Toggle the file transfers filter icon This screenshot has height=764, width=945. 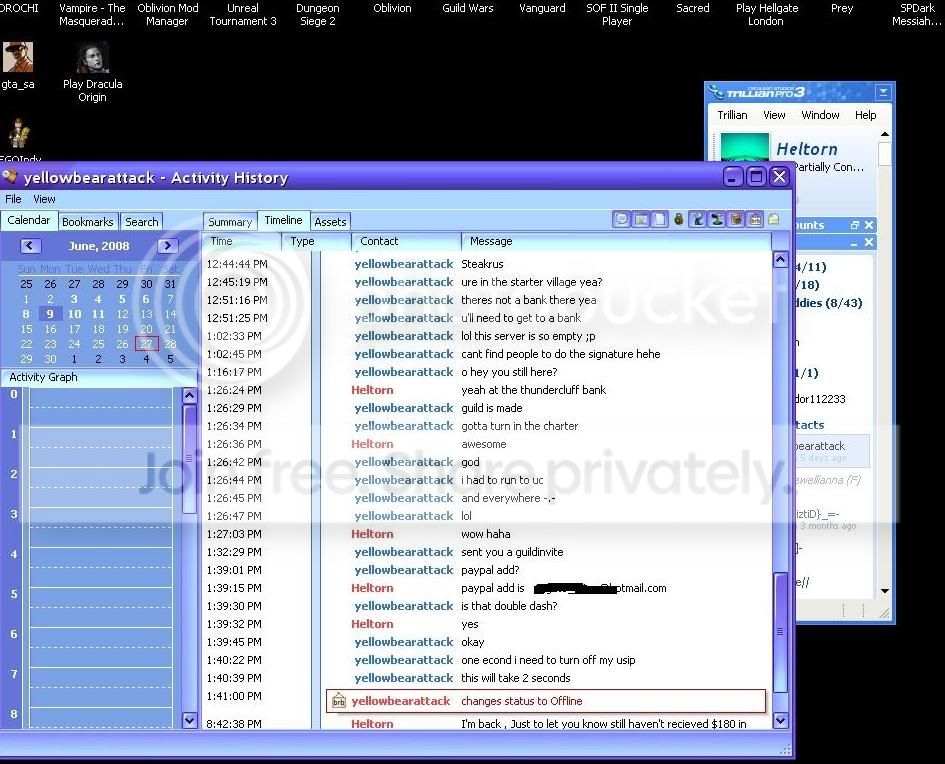660,219
